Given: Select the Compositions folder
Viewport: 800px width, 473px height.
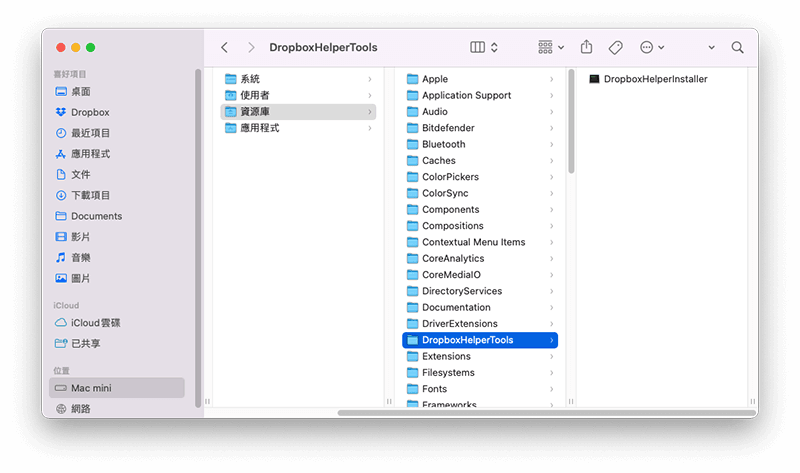Looking at the screenshot, I should [480, 226].
